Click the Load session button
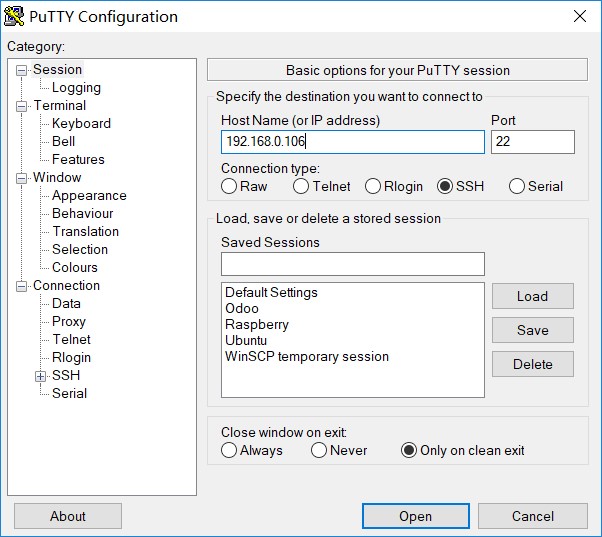This screenshot has width=602, height=537. [532, 296]
